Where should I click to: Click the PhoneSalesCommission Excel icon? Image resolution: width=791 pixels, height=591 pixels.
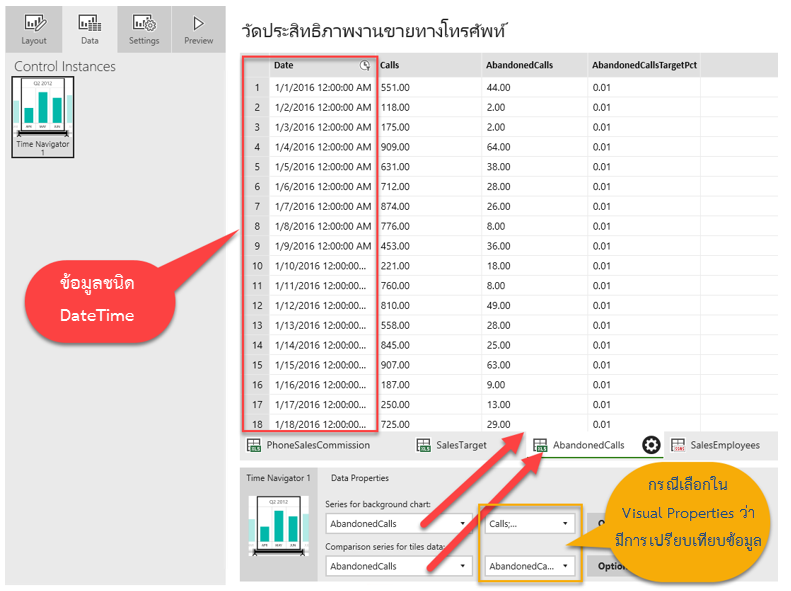pyautogui.click(x=255, y=445)
